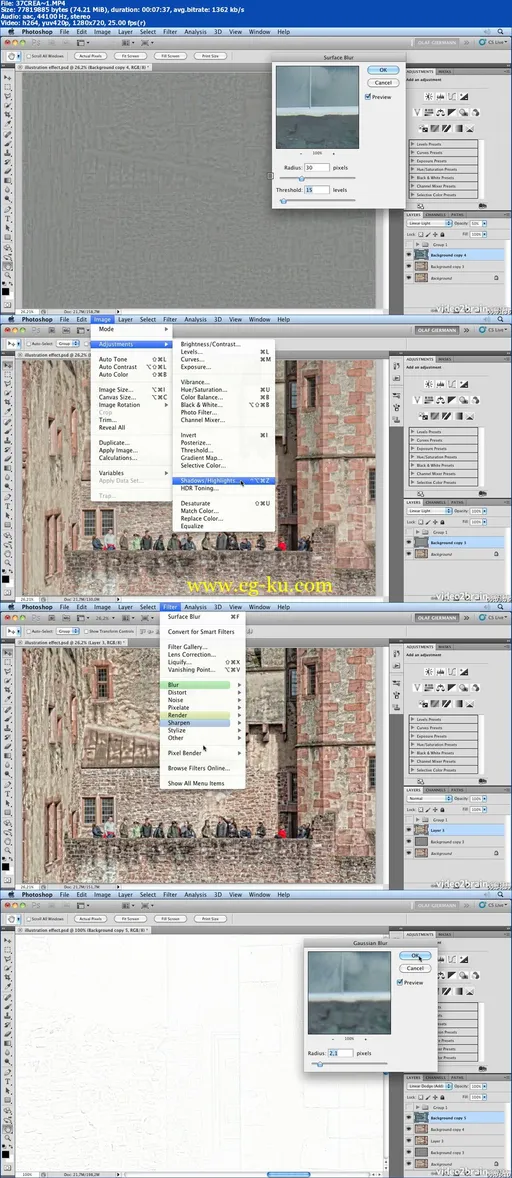Select the Gradient tool in the Filter menu frame

[8, 755]
